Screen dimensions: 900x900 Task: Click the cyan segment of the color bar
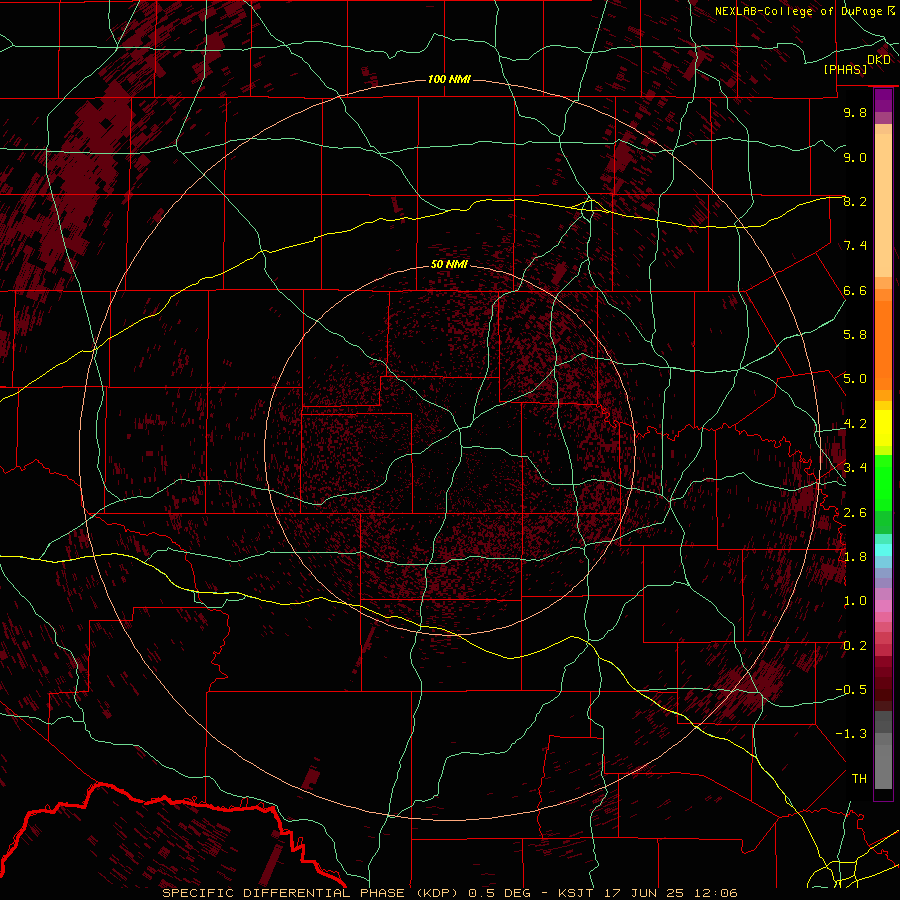[x=883, y=549]
